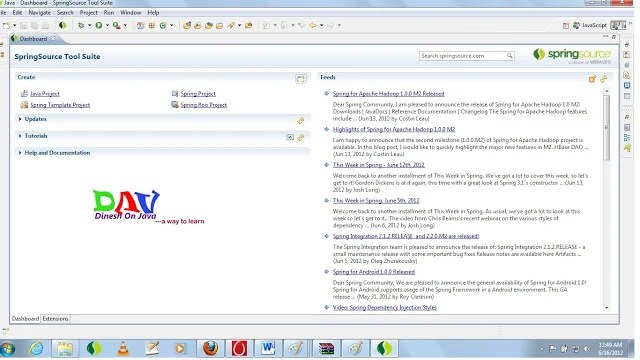Open the dashboard in web browser icon in Create header
The width and height of the screenshot is (640, 360).
tap(301, 79)
